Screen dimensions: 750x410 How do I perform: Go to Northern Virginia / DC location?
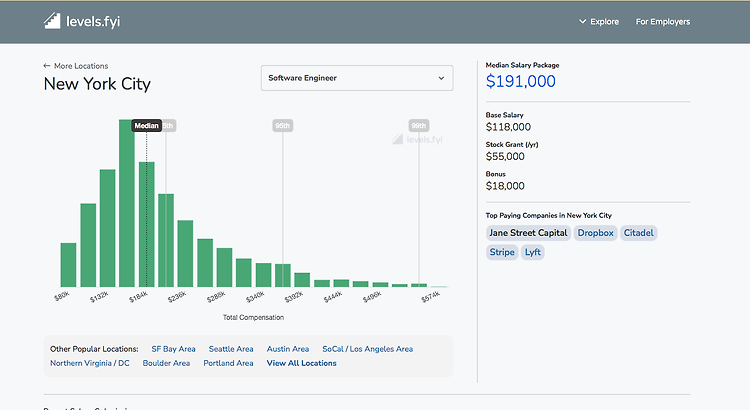(x=90, y=363)
